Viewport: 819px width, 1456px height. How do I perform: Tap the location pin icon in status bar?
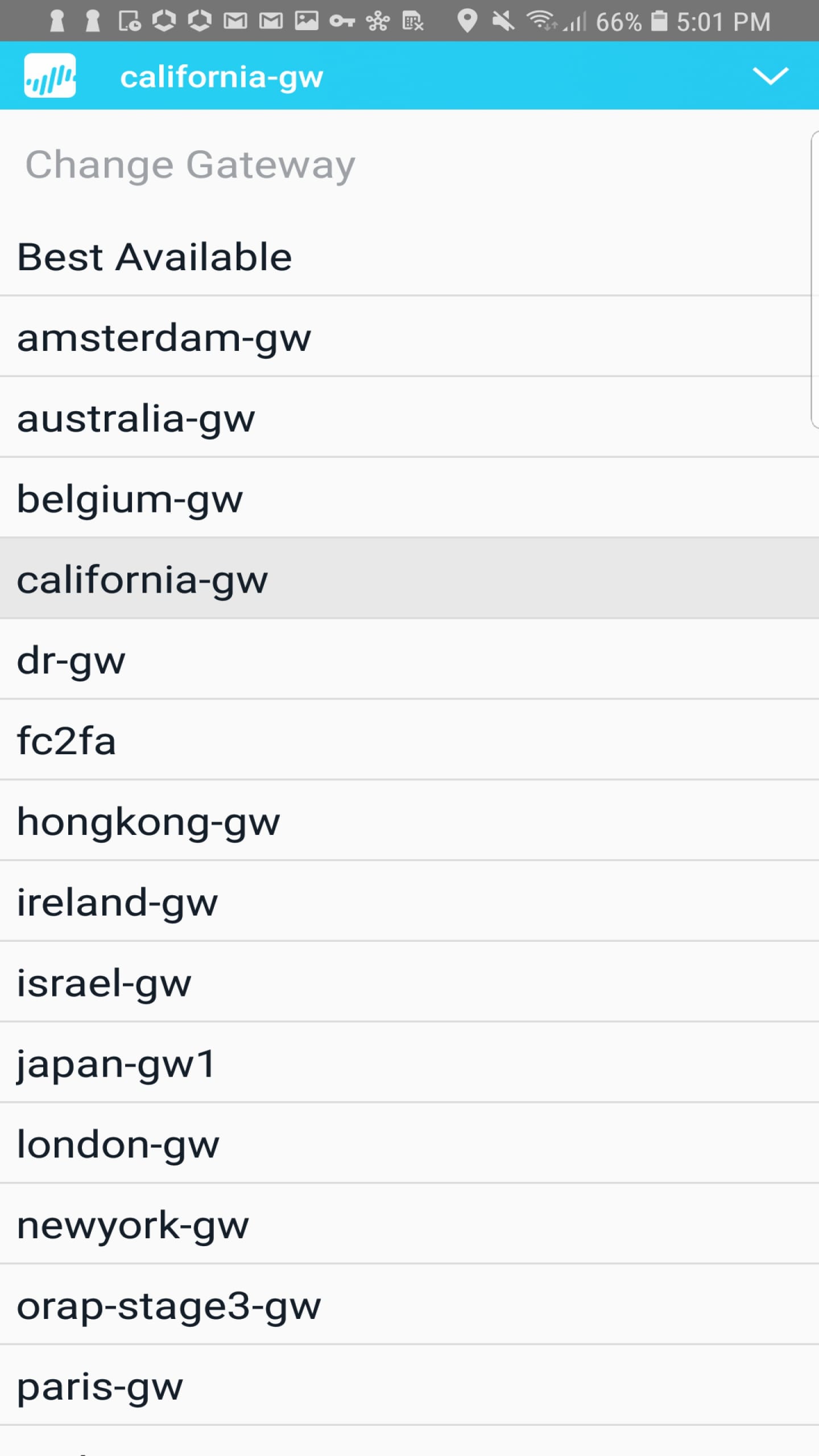[468, 22]
